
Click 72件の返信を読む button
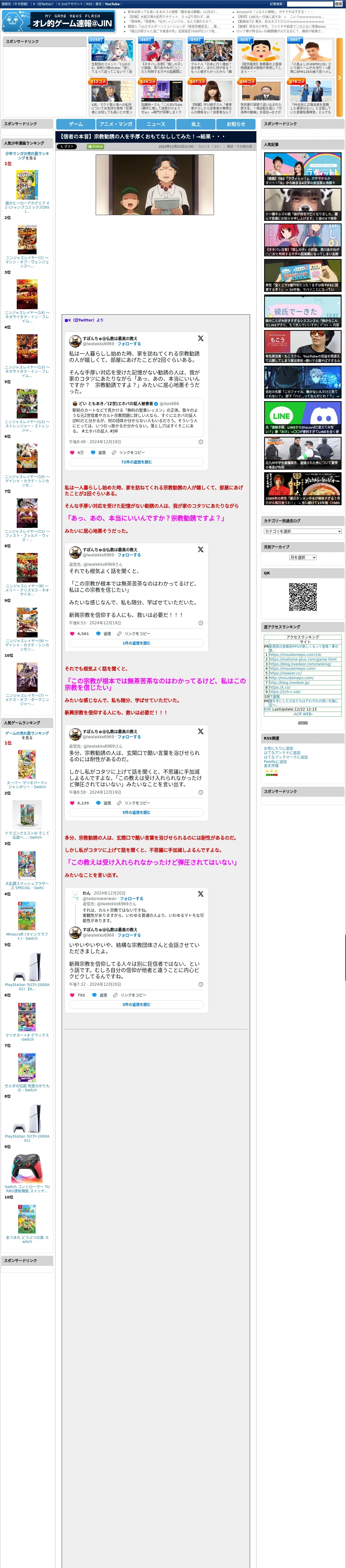(x=137, y=462)
